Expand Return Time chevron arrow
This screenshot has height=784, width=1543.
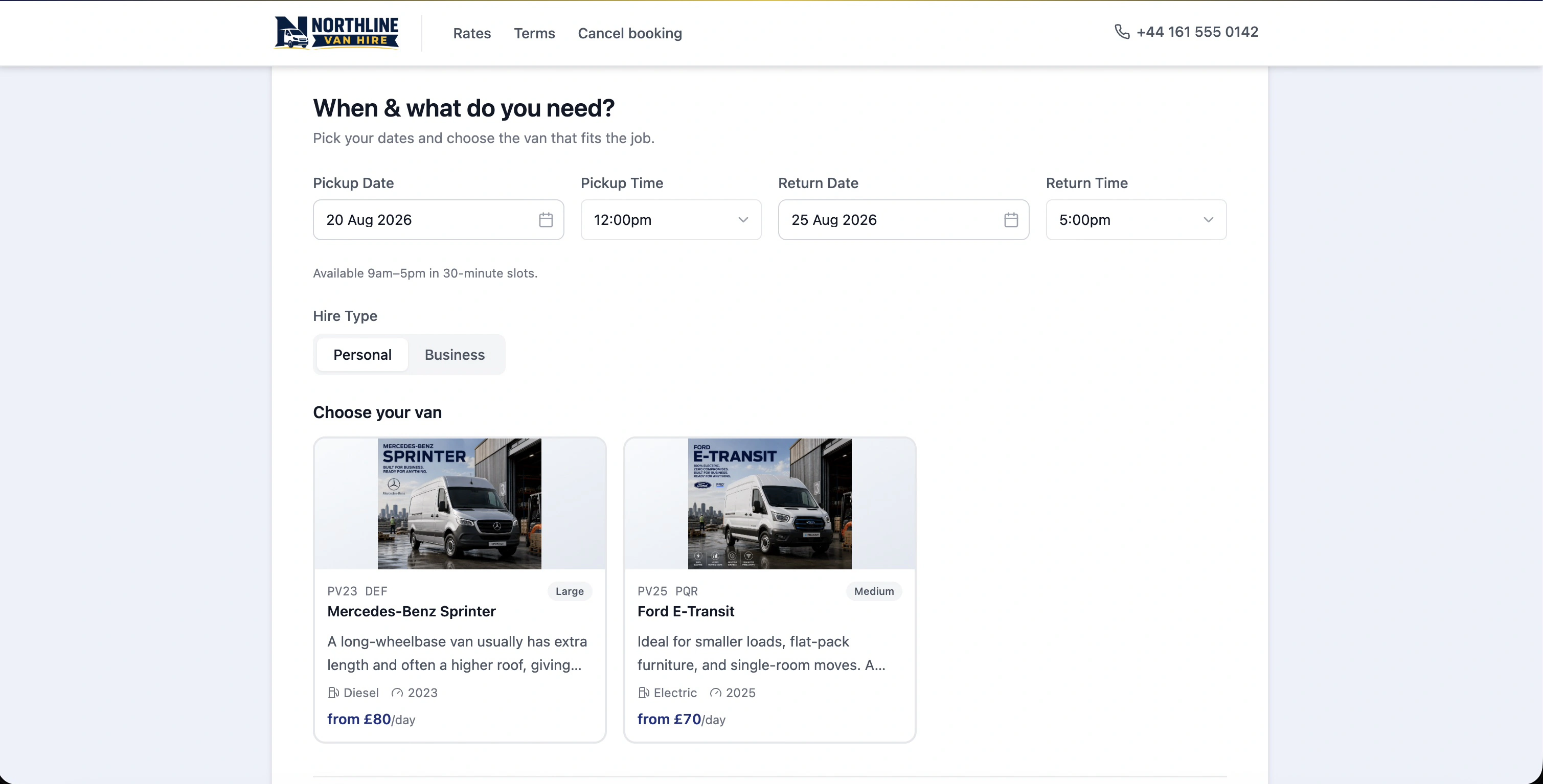(1209, 220)
